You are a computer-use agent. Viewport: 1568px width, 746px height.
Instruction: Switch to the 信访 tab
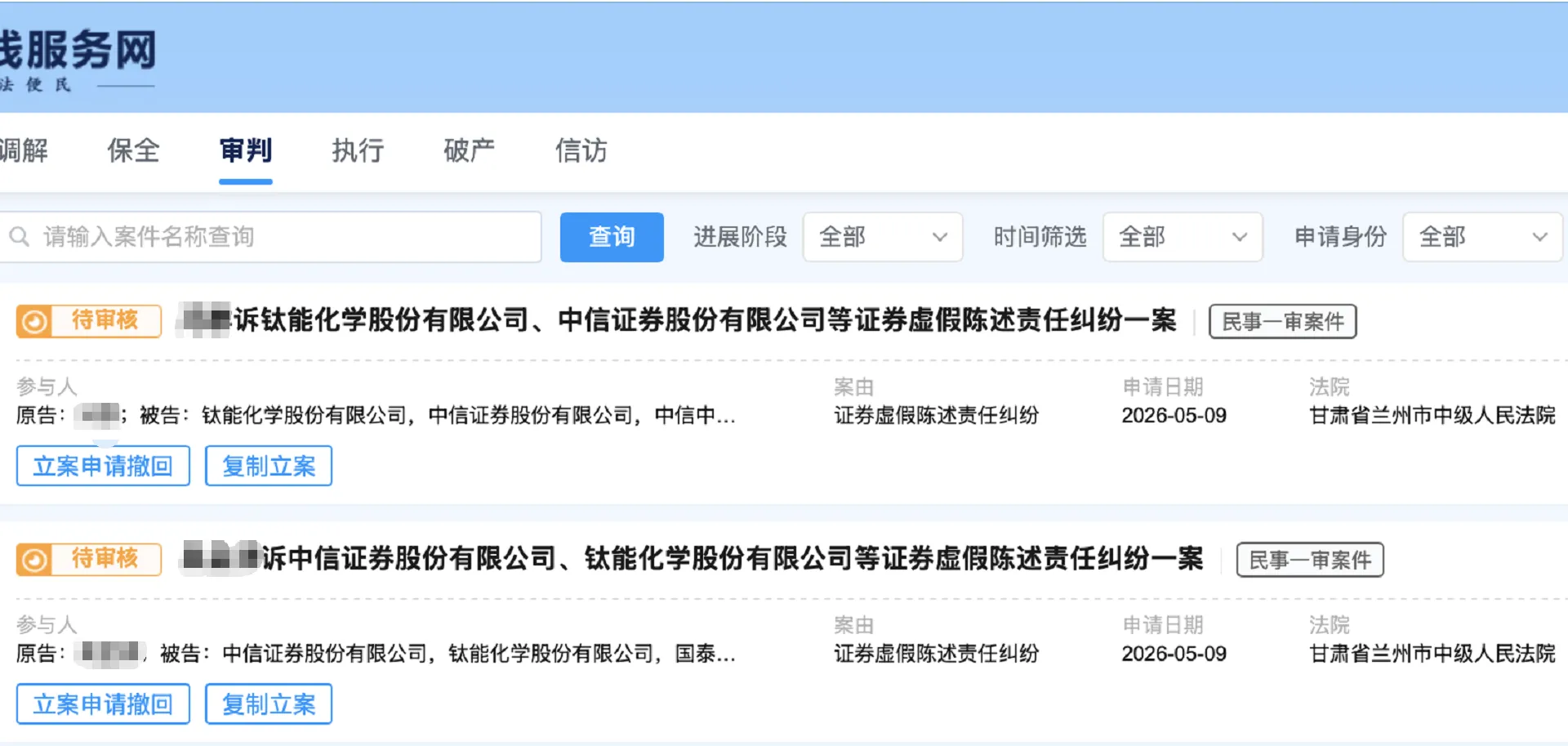[x=581, y=150]
